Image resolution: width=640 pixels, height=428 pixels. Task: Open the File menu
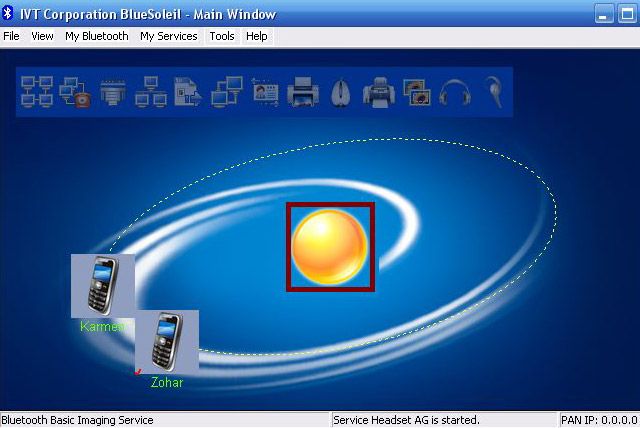click(x=11, y=36)
